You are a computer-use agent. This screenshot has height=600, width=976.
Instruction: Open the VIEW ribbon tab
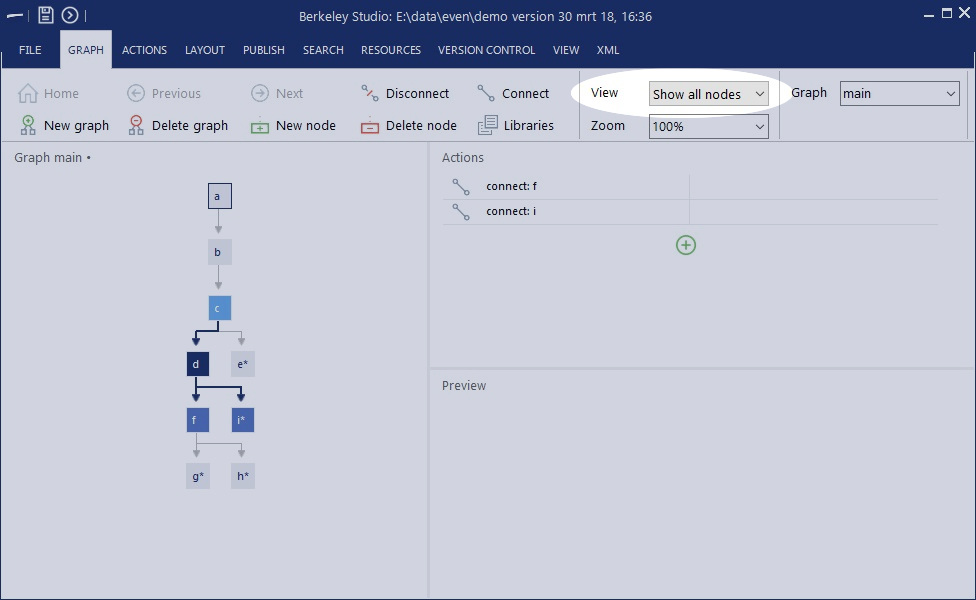pyautogui.click(x=566, y=50)
